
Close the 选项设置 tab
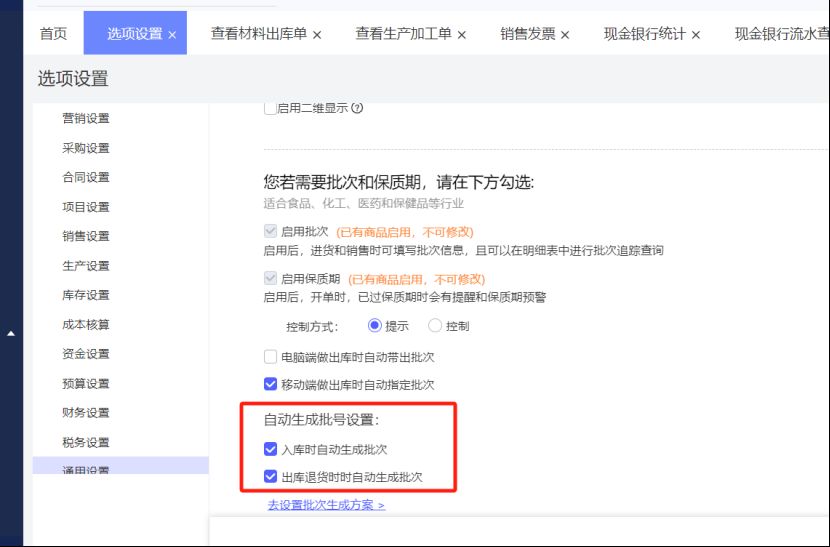click(172, 35)
